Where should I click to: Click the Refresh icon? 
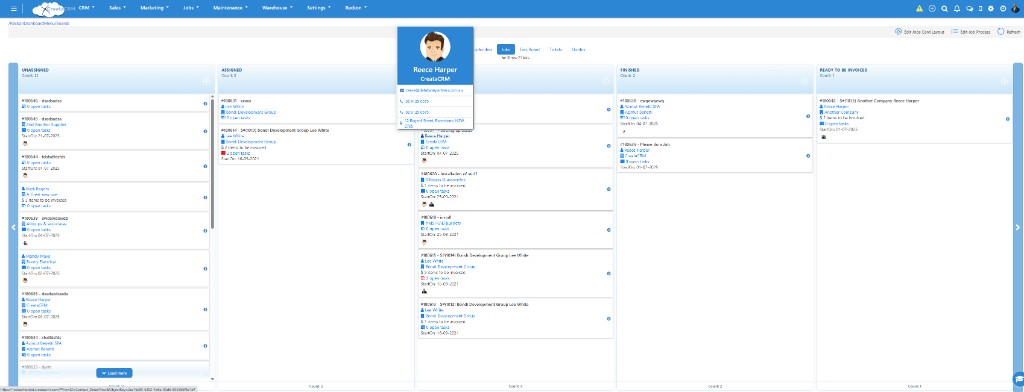click(1001, 31)
